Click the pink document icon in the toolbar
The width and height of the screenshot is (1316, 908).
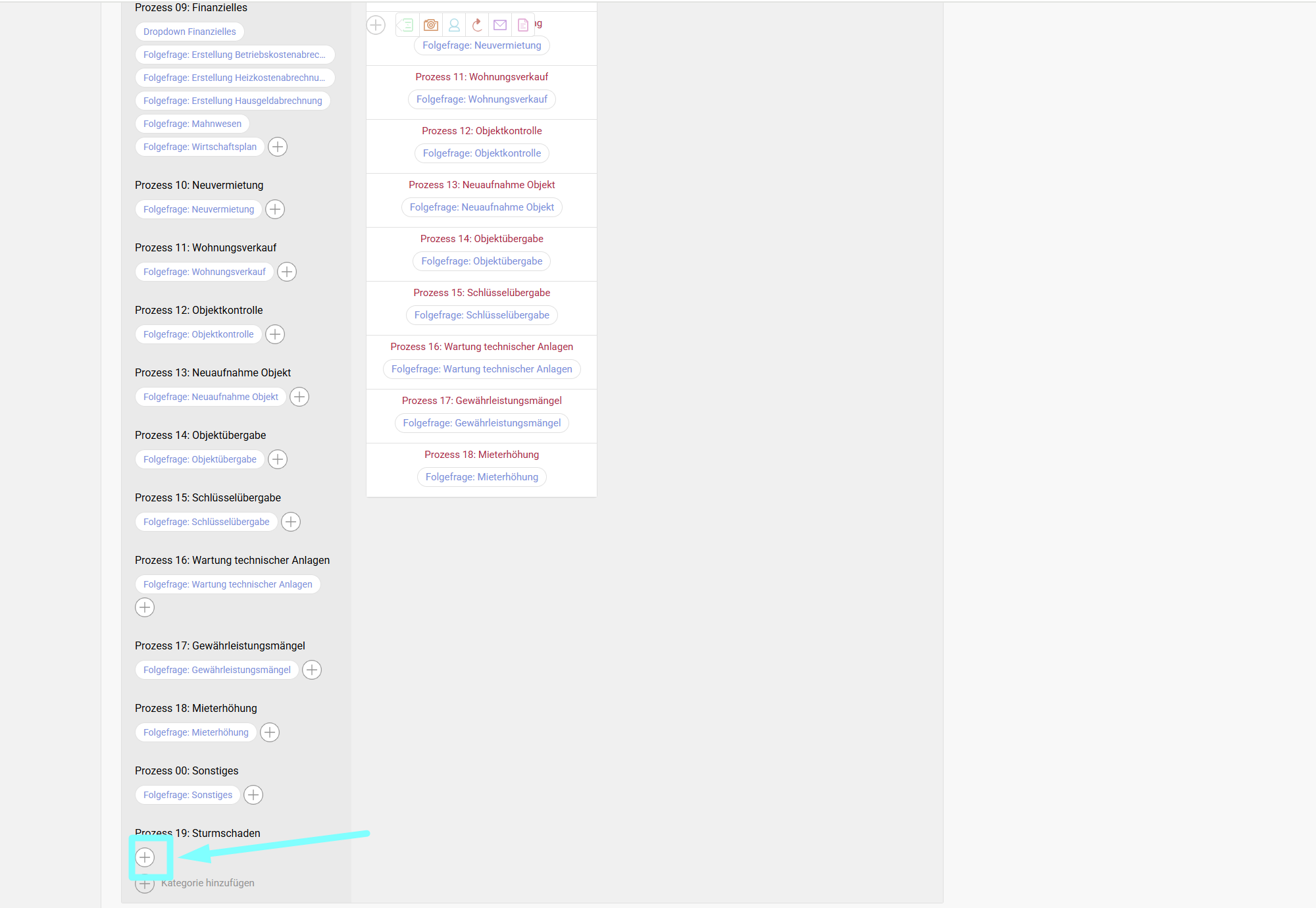[523, 25]
